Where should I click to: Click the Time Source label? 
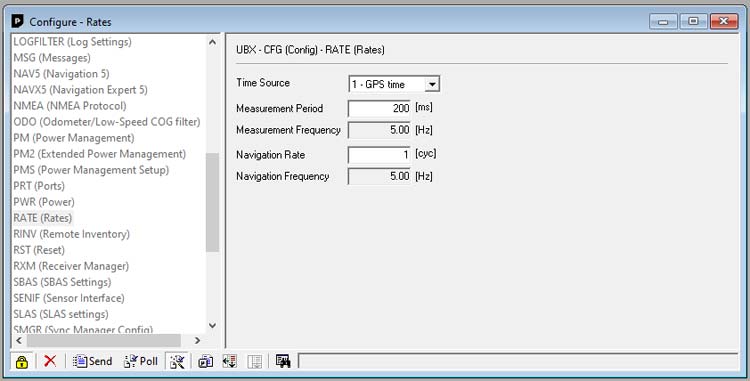coord(263,83)
